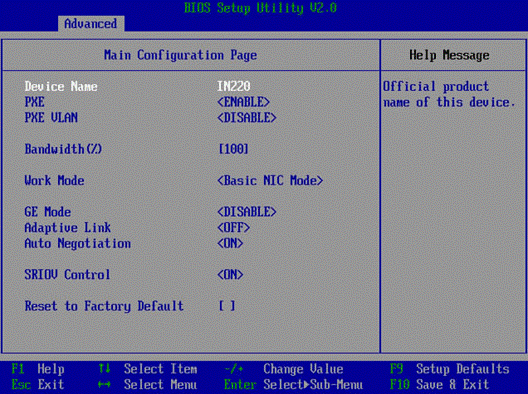The image size is (528, 394).
Task: Click the Official product name help text
Action: click(x=449, y=94)
